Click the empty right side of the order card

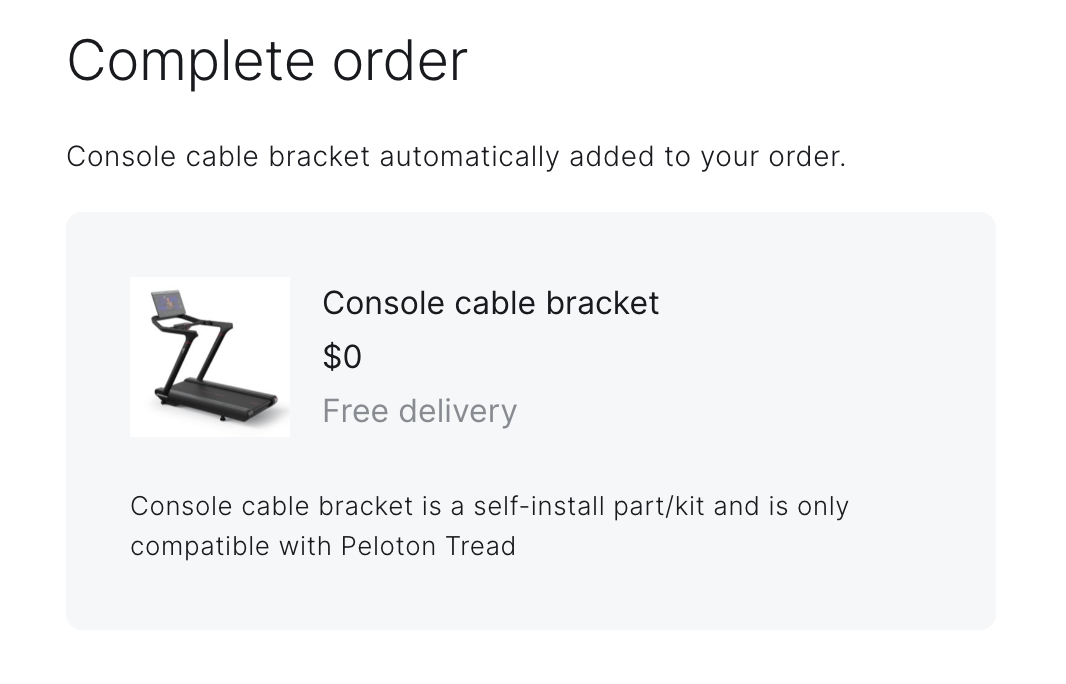tap(850, 380)
